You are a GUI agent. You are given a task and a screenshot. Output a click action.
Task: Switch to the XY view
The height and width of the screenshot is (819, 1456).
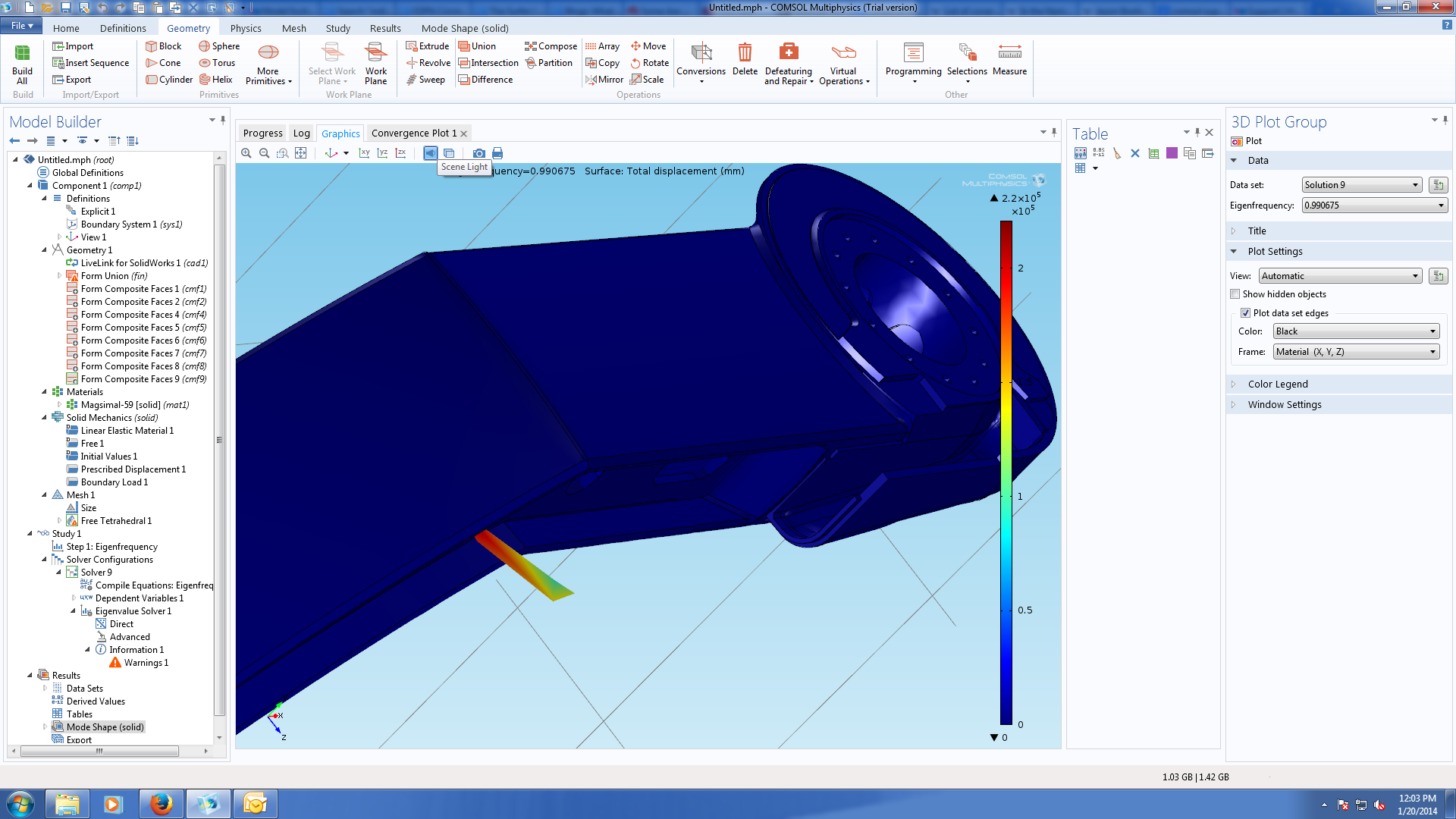[x=364, y=153]
